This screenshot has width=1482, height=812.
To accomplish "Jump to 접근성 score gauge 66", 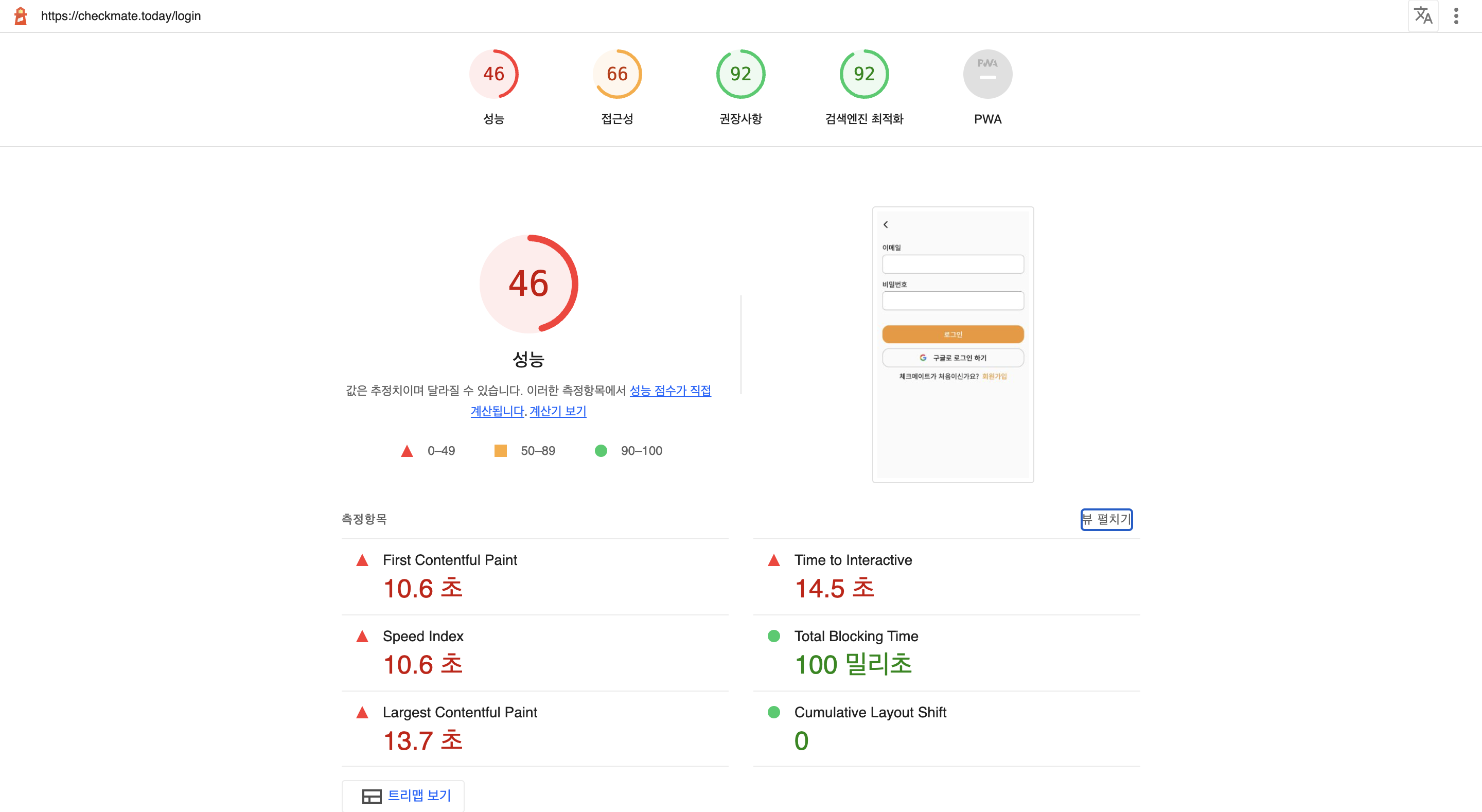I will tap(617, 74).
